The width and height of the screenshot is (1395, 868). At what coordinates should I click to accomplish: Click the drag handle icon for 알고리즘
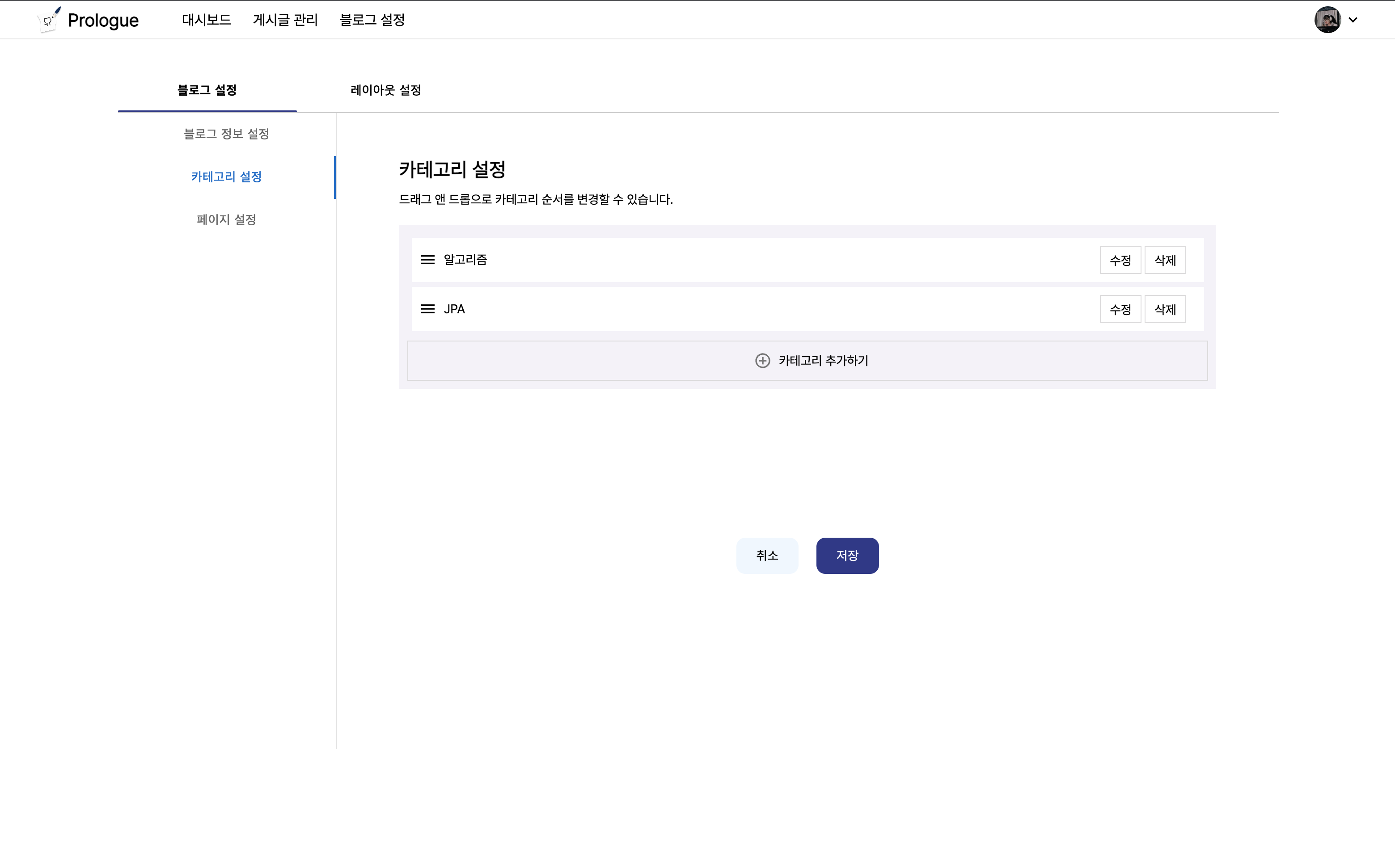click(427, 260)
